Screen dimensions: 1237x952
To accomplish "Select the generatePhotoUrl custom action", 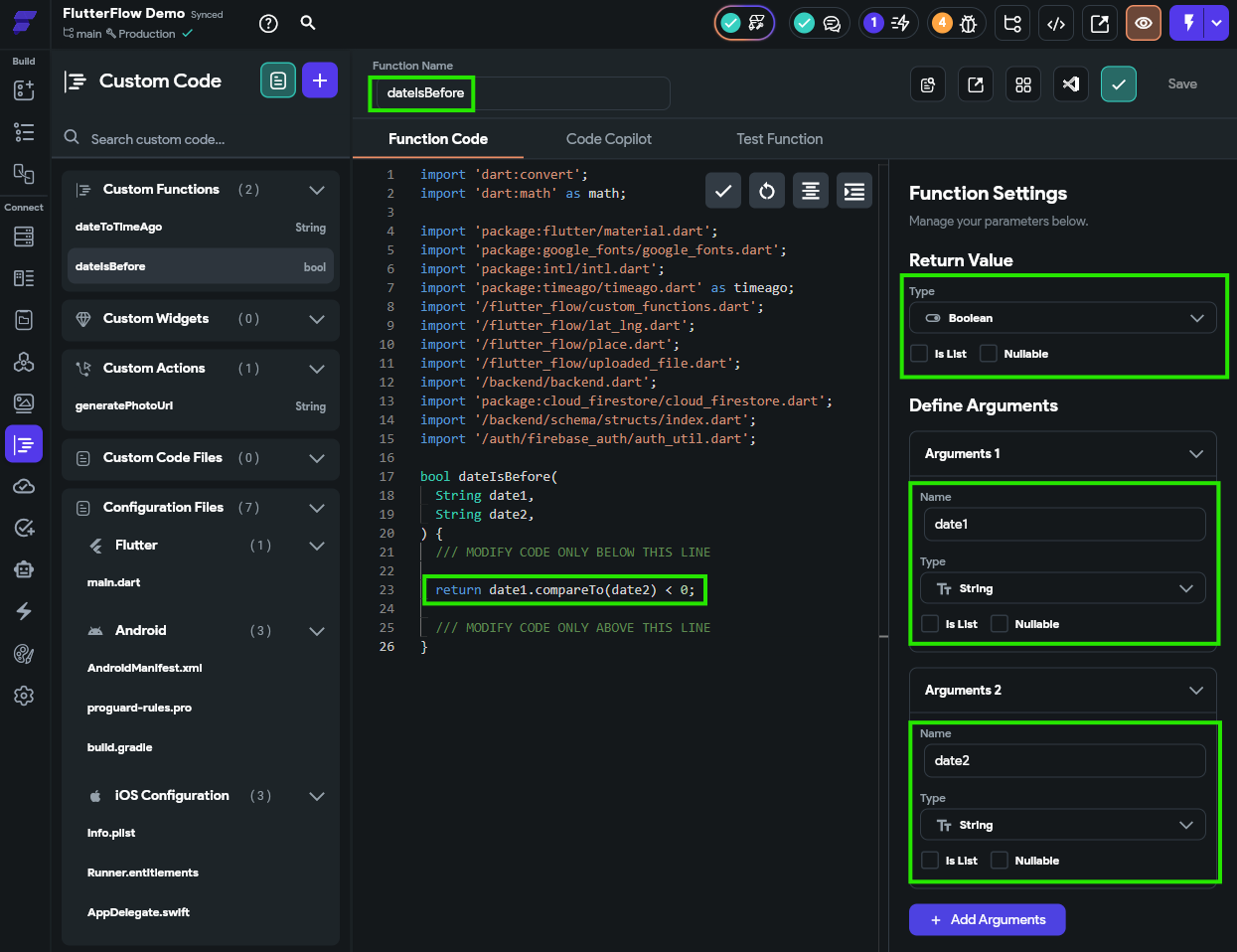I will tap(201, 406).
